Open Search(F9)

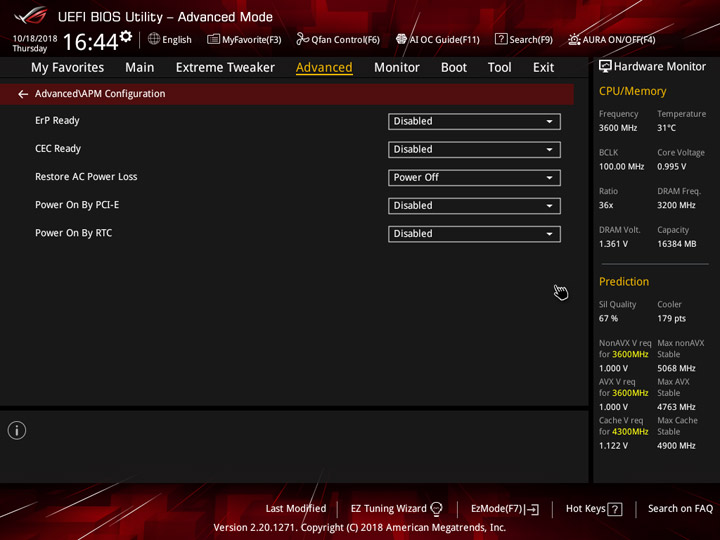(x=524, y=39)
